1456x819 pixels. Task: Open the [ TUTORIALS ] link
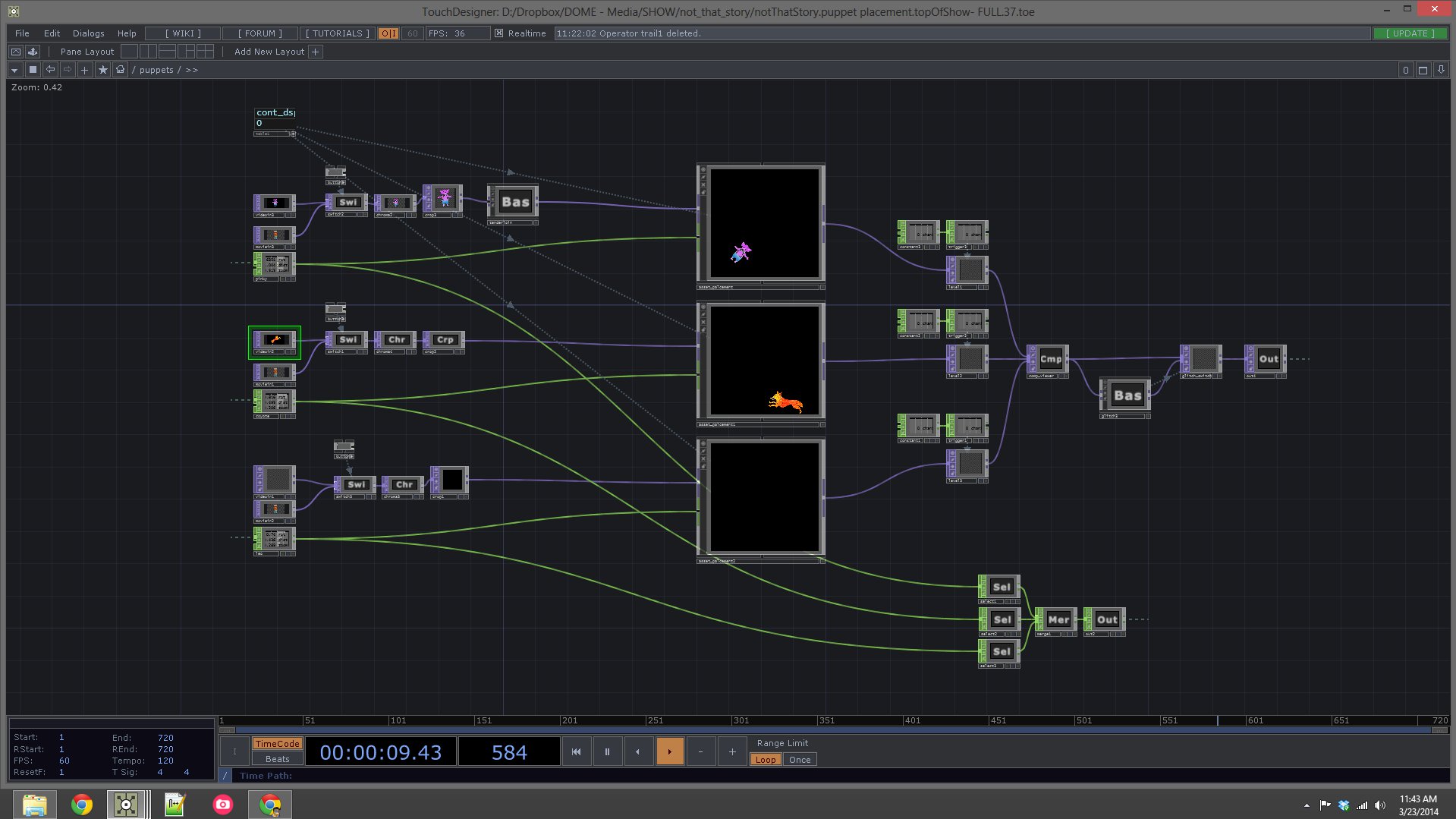(337, 33)
